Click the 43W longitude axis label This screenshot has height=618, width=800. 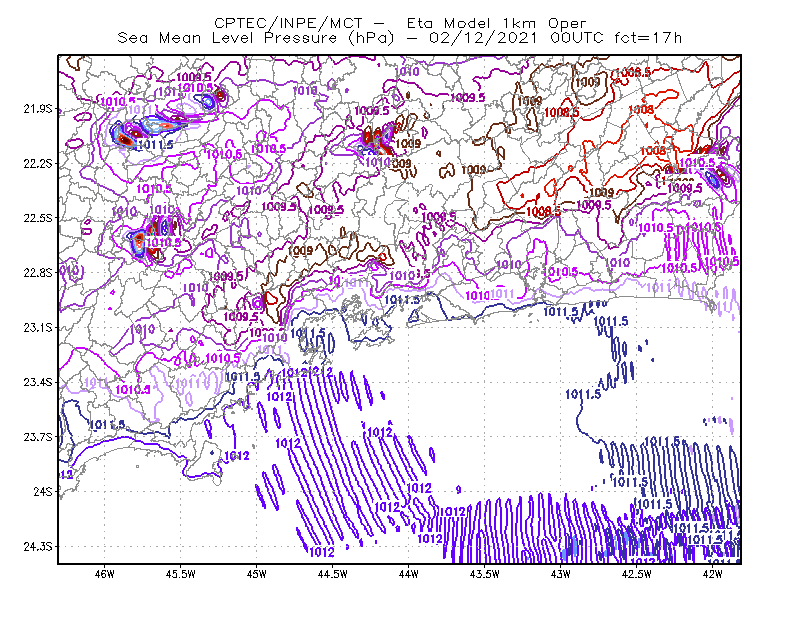(561, 574)
